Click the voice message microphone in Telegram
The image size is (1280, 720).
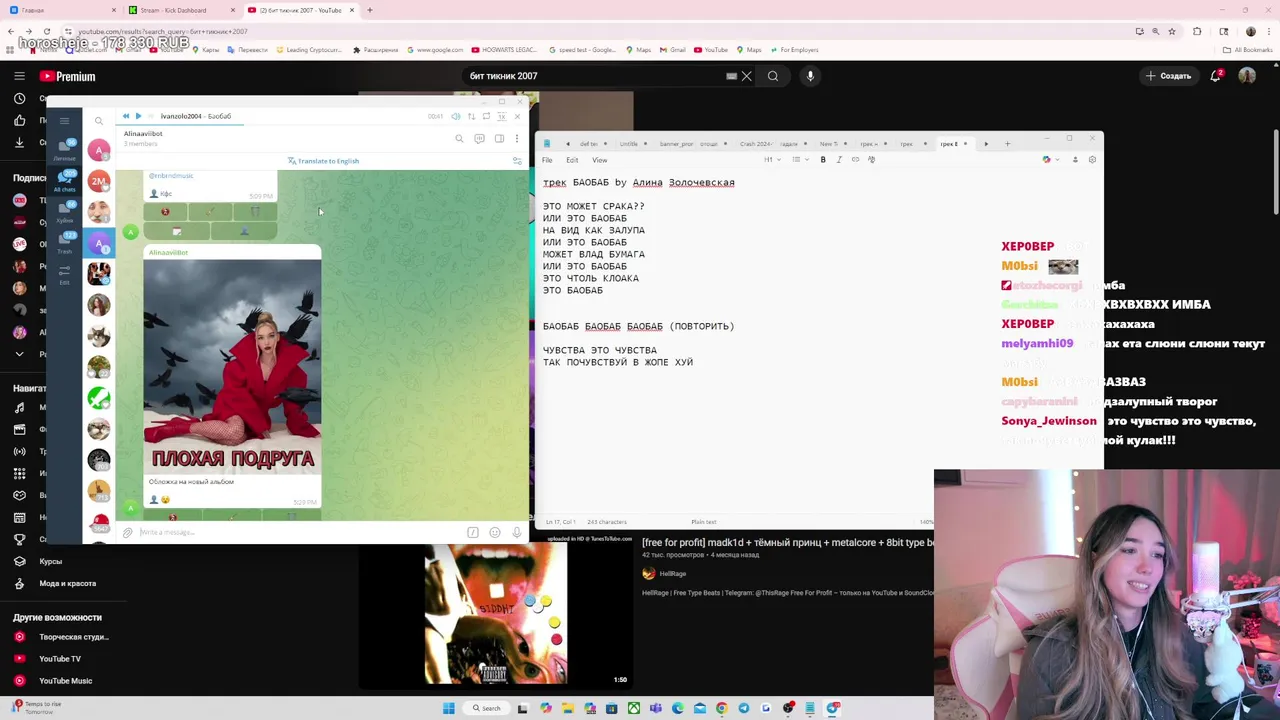516,532
